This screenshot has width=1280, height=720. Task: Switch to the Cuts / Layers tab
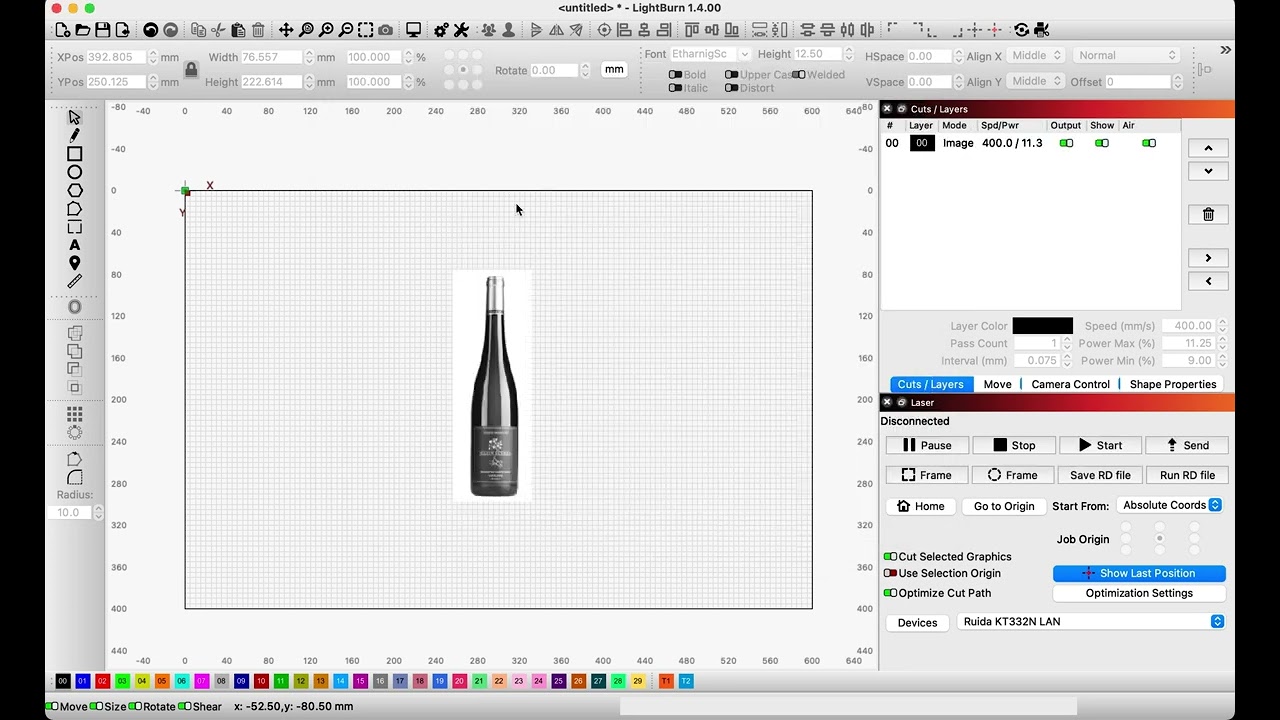click(x=930, y=384)
